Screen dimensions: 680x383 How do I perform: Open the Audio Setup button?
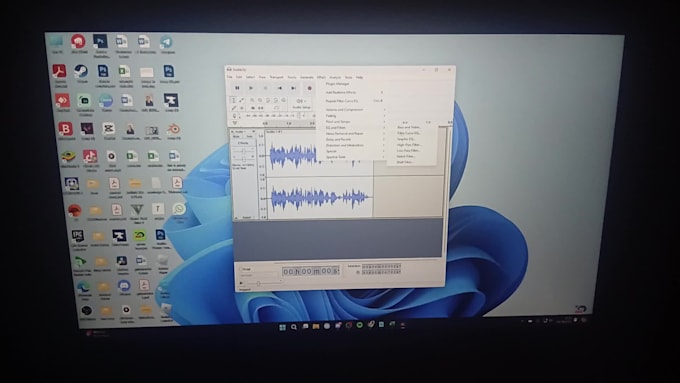[301, 104]
